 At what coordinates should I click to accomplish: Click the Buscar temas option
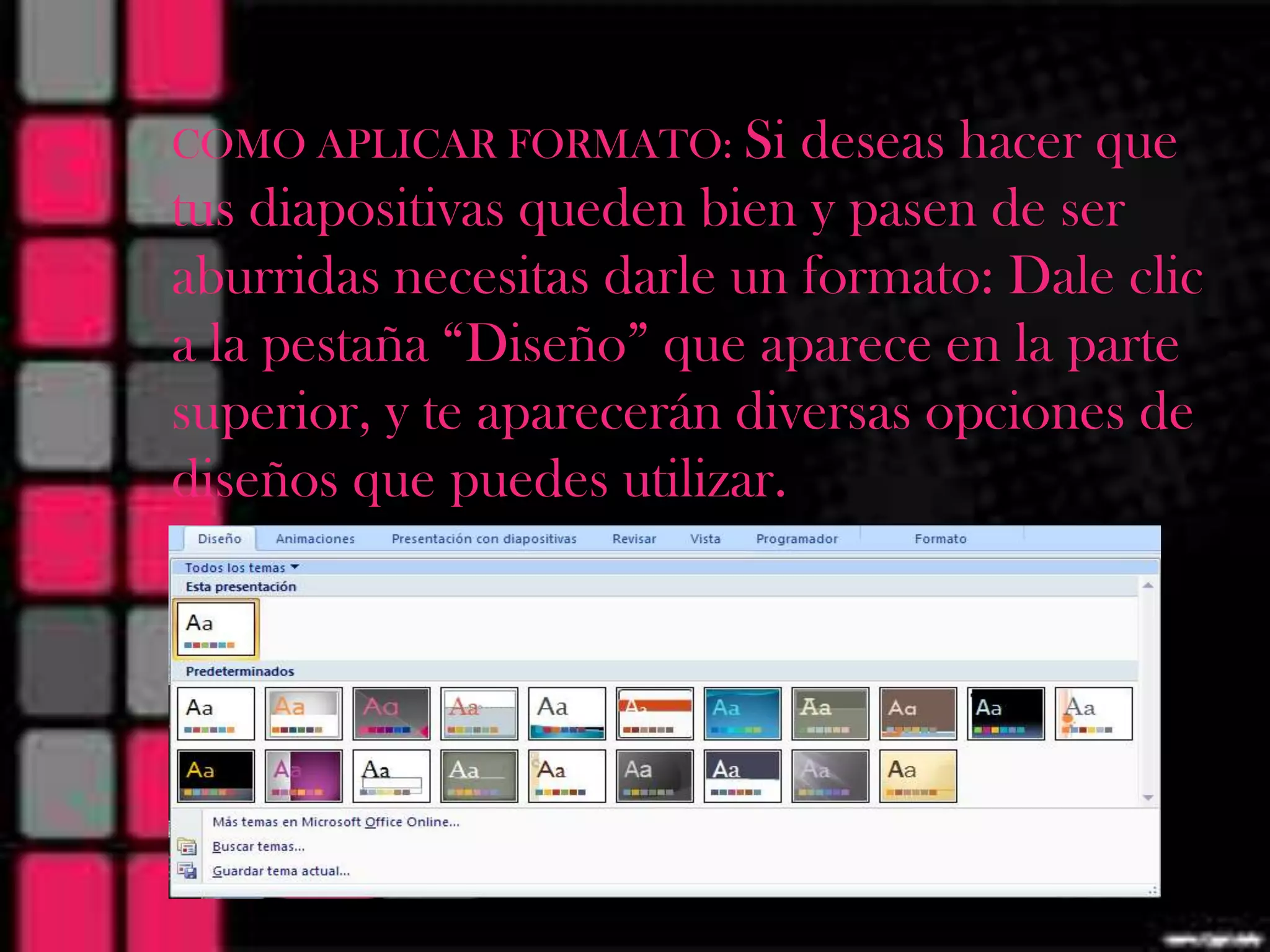point(258,847)
